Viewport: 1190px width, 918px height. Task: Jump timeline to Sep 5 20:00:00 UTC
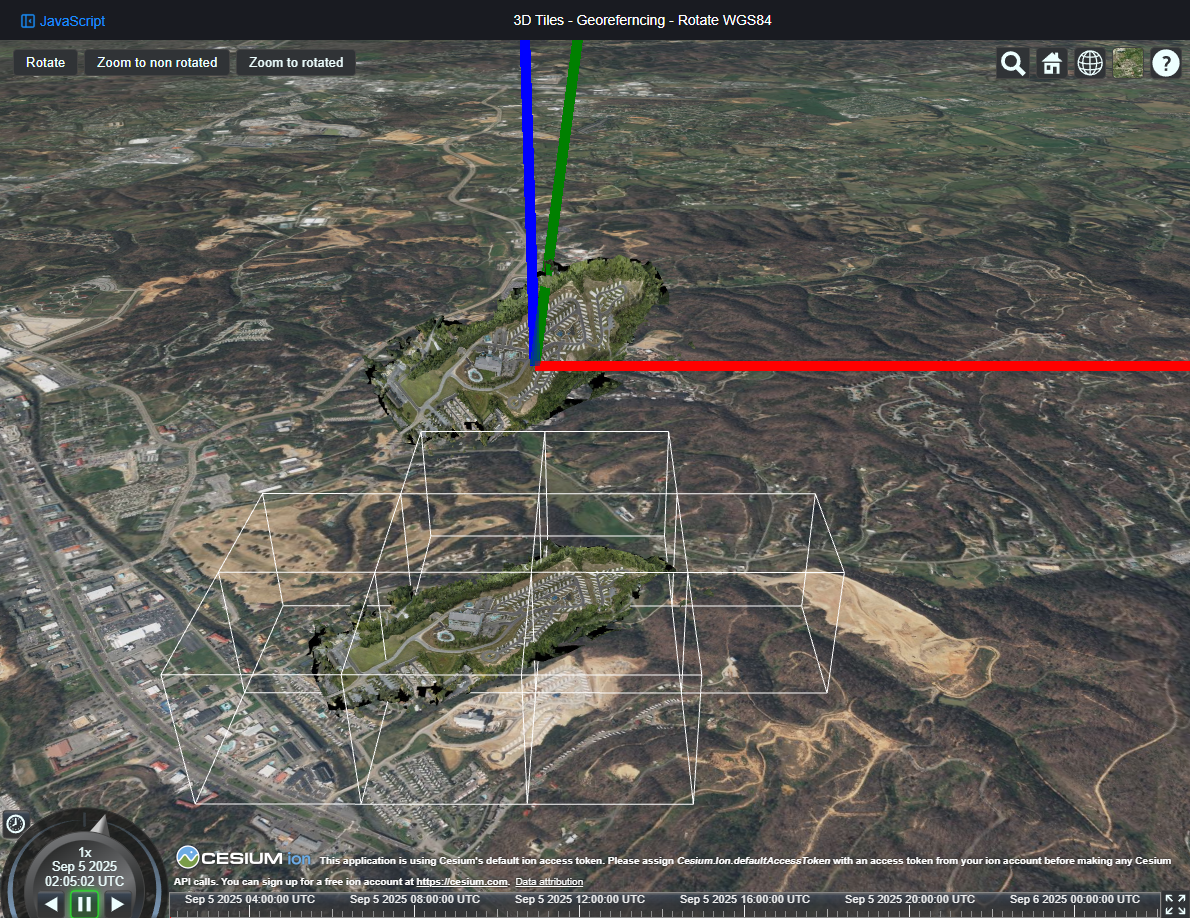click(x=909, y=900)
